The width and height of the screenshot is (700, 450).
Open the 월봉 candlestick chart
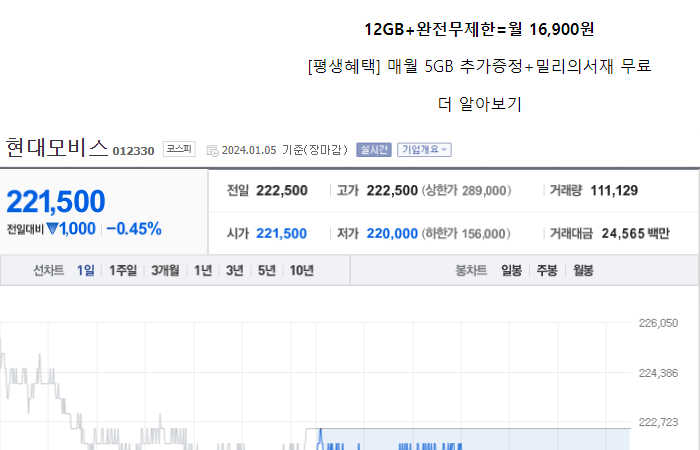(583, 270)
